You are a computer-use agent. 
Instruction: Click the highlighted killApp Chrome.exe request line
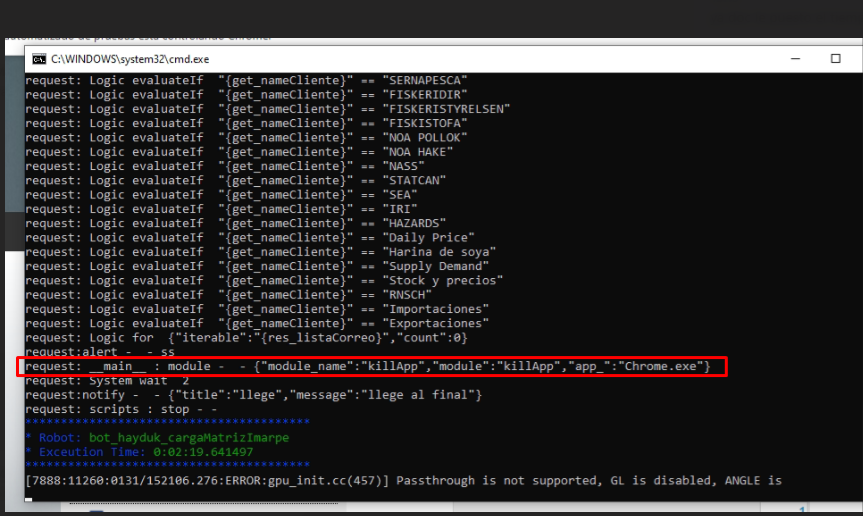tap(368, 367)
